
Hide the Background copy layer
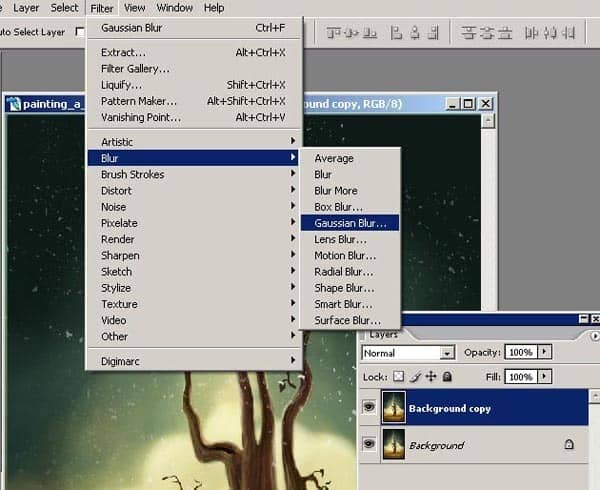click(369, 407)
